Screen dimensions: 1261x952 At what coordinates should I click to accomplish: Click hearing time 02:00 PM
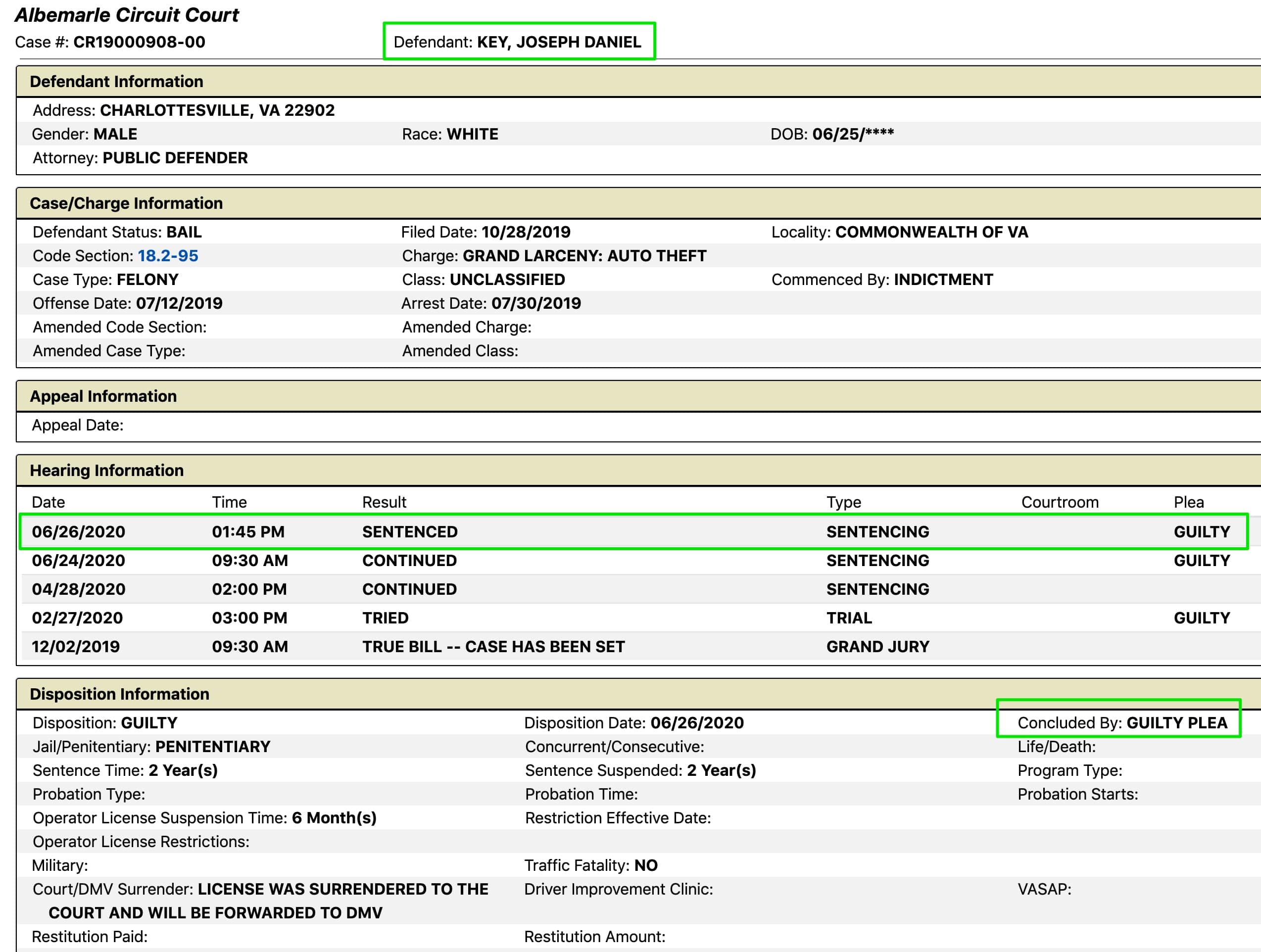point(249,589)
